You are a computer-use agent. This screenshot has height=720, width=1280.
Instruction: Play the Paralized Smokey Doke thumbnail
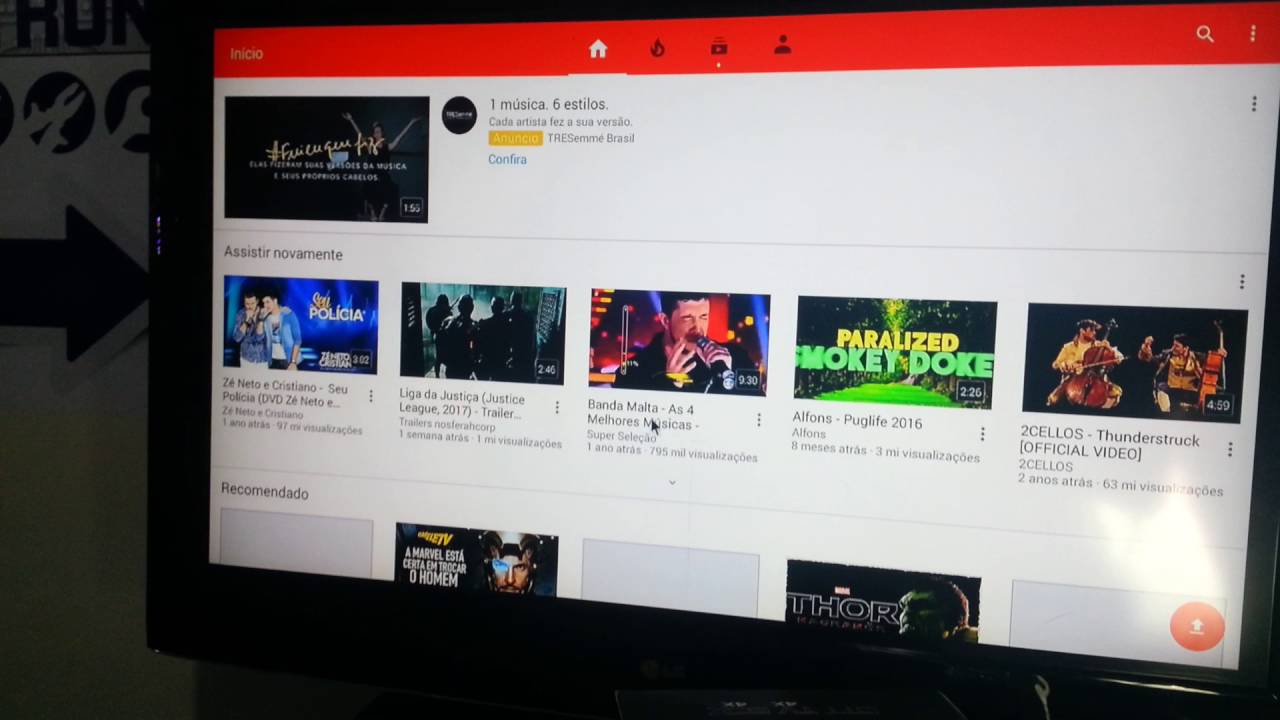tap(895, 352)
